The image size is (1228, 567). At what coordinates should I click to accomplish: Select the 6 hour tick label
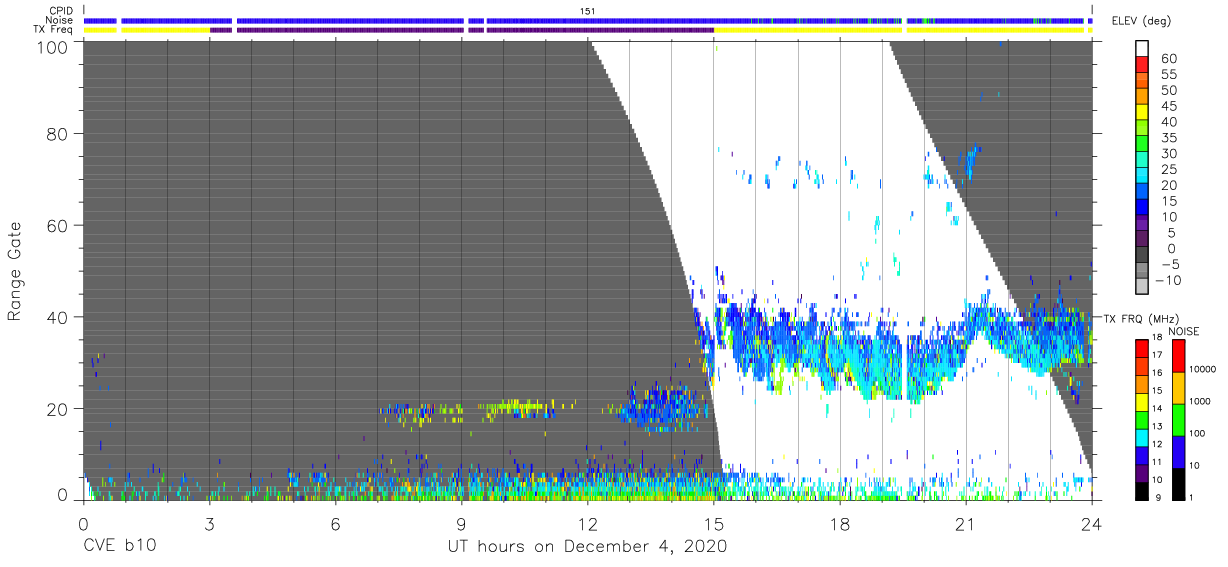click(335, 522)
